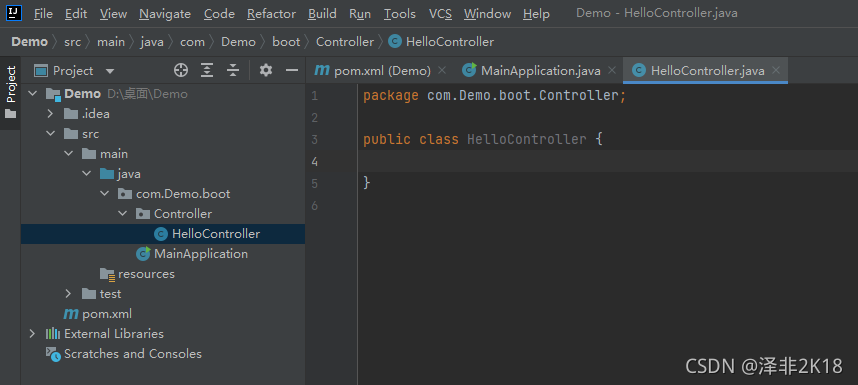Select the HelloController.java tab
The width and height of the screenshot is (858, 385).
[705, 71]
